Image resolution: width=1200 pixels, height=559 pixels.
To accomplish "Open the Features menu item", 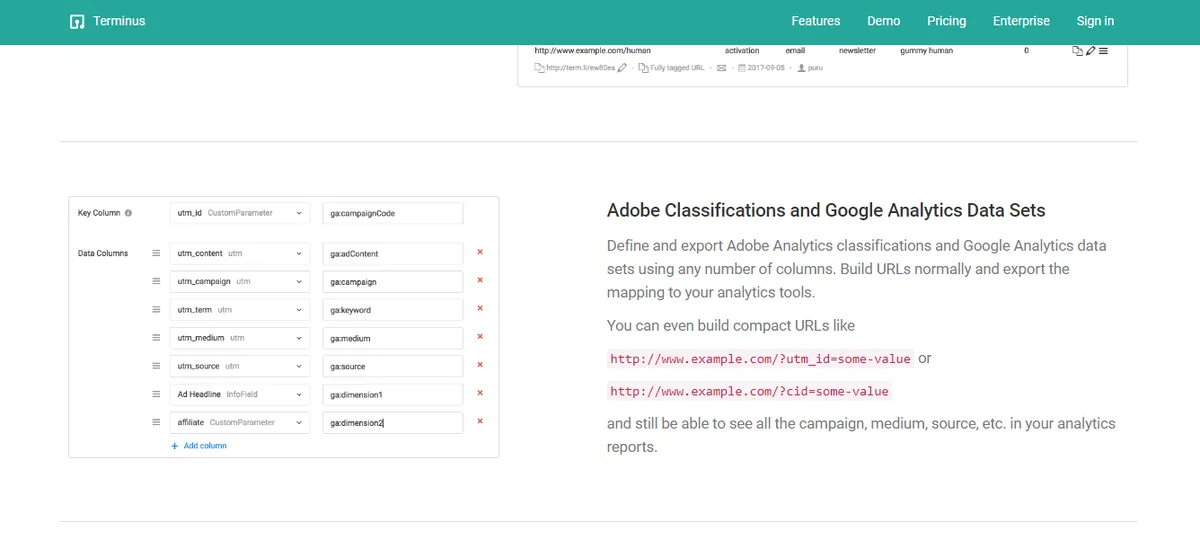I will coord(815,21).
